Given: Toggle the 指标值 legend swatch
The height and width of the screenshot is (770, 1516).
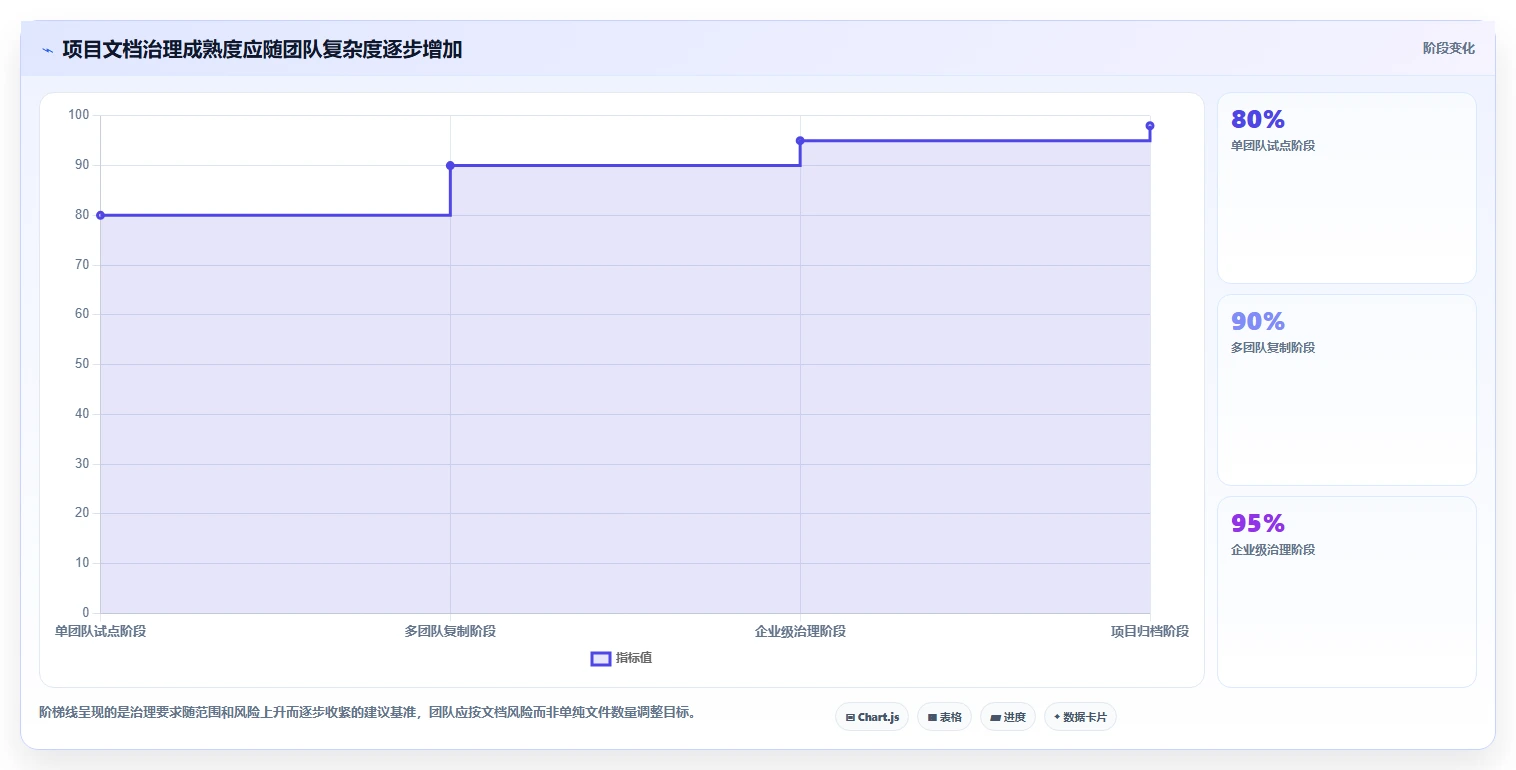Looking at the screenshot, I should point(601,658).
